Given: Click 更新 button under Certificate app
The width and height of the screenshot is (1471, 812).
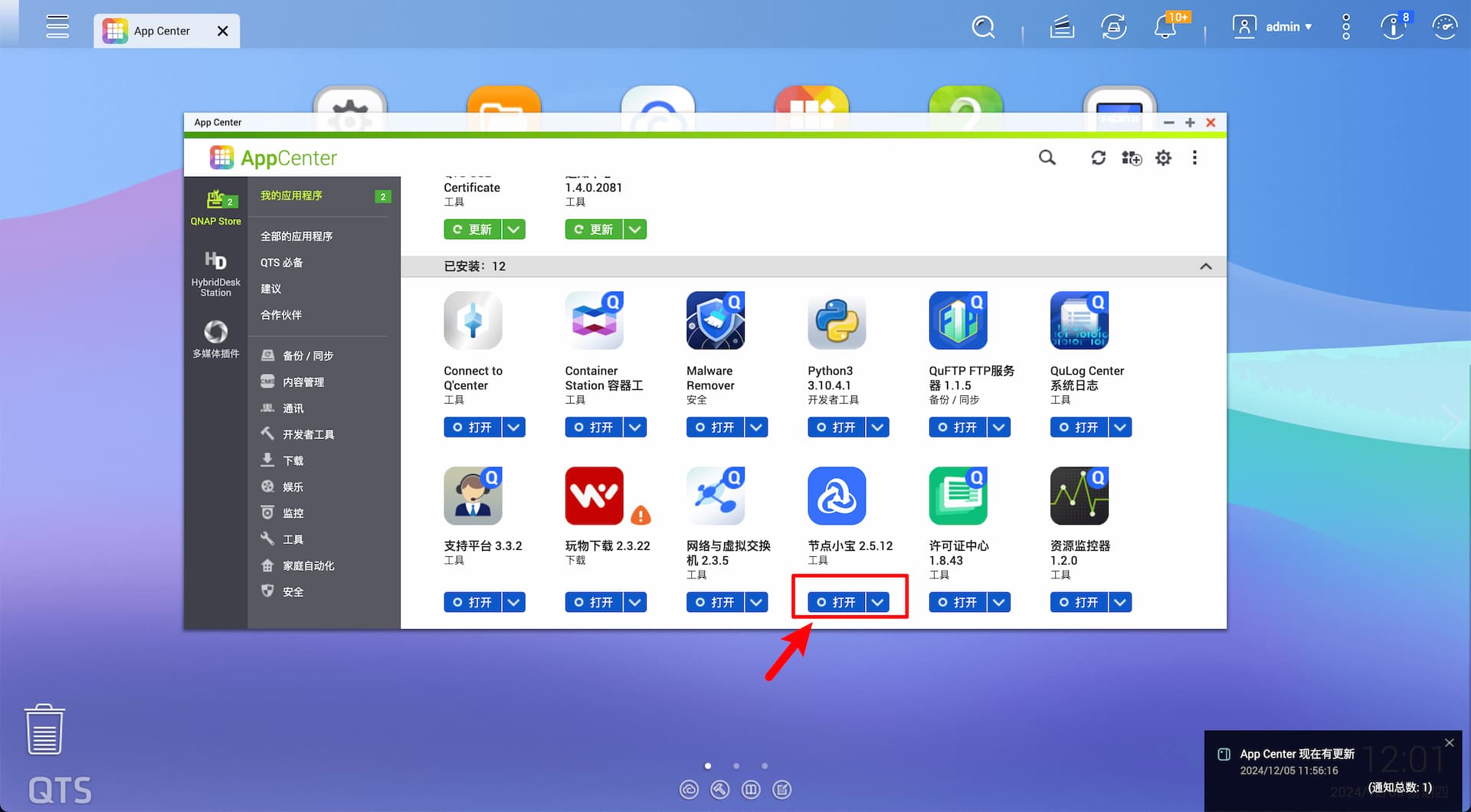Looking at the screenshot, I should coord(473,230).
